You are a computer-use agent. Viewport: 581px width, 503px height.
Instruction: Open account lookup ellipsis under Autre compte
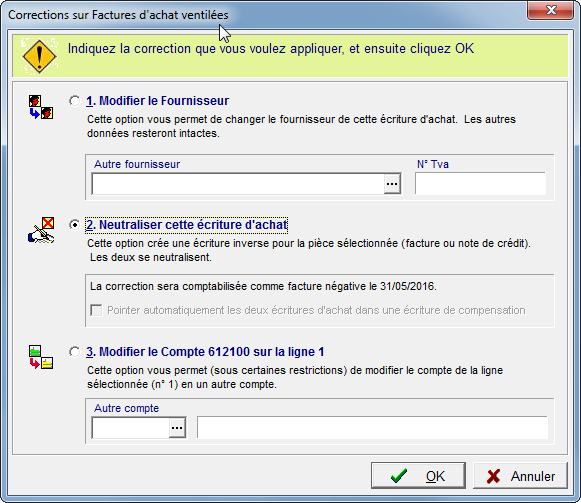tap(177, 428)
